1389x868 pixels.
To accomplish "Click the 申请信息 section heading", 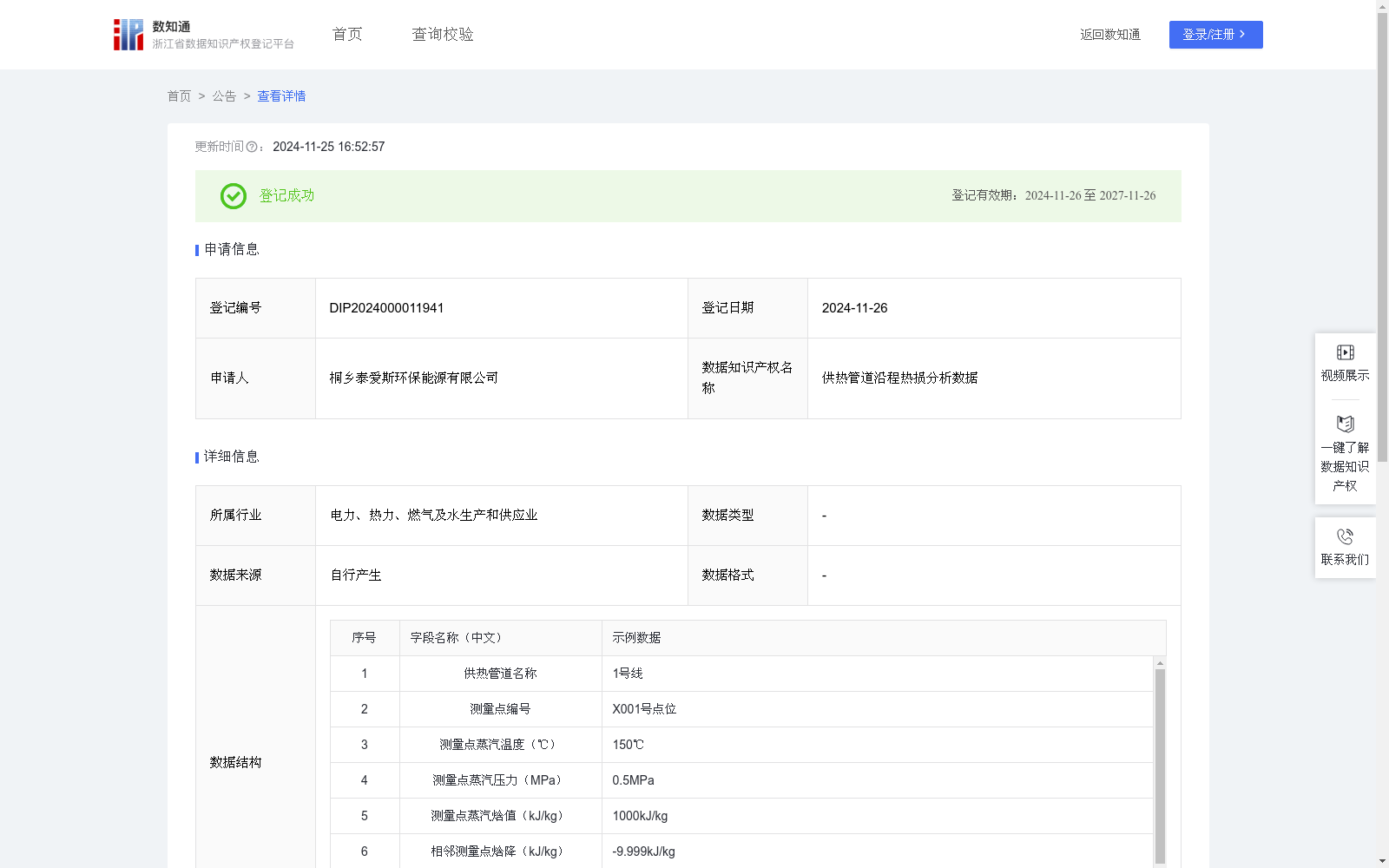I will pyautogui.click(x=232, y=250).
